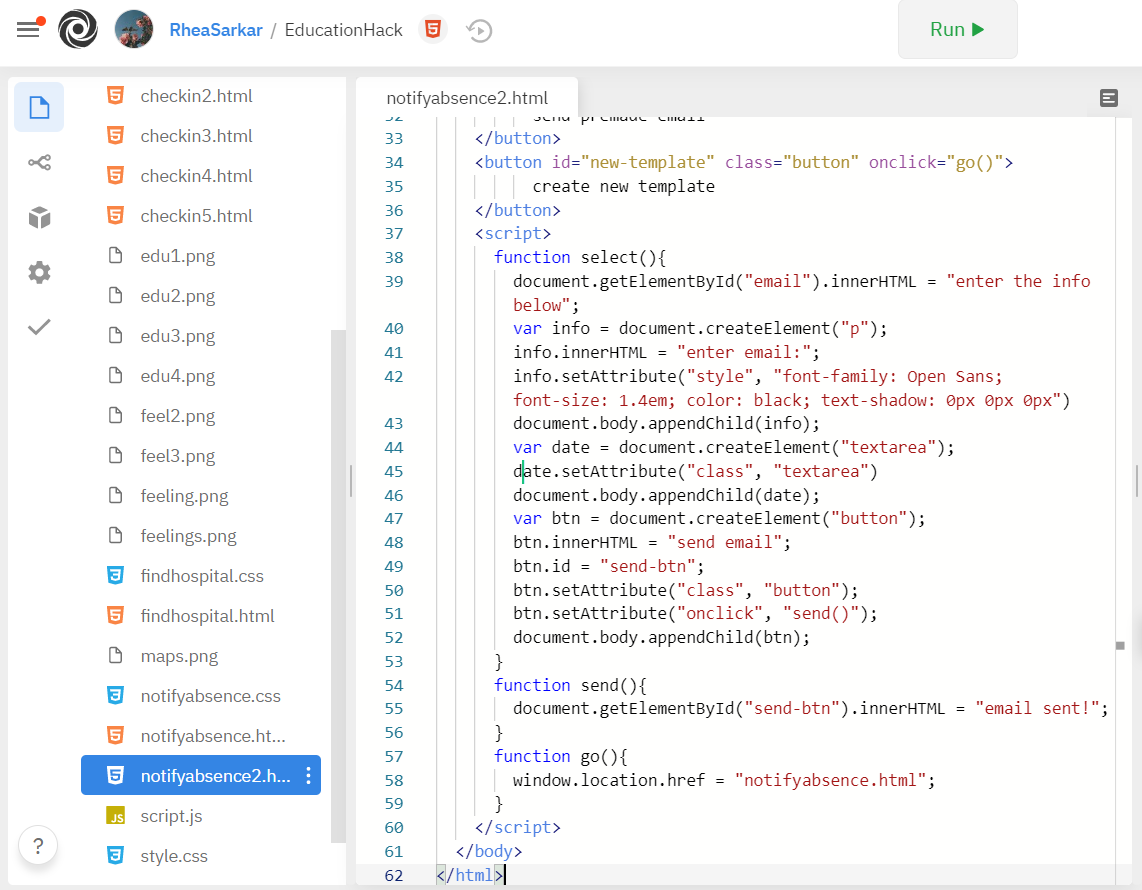Click "notifyabsence.html" string on line 58
Screen dimensions: 1142x890
[830, 780]
